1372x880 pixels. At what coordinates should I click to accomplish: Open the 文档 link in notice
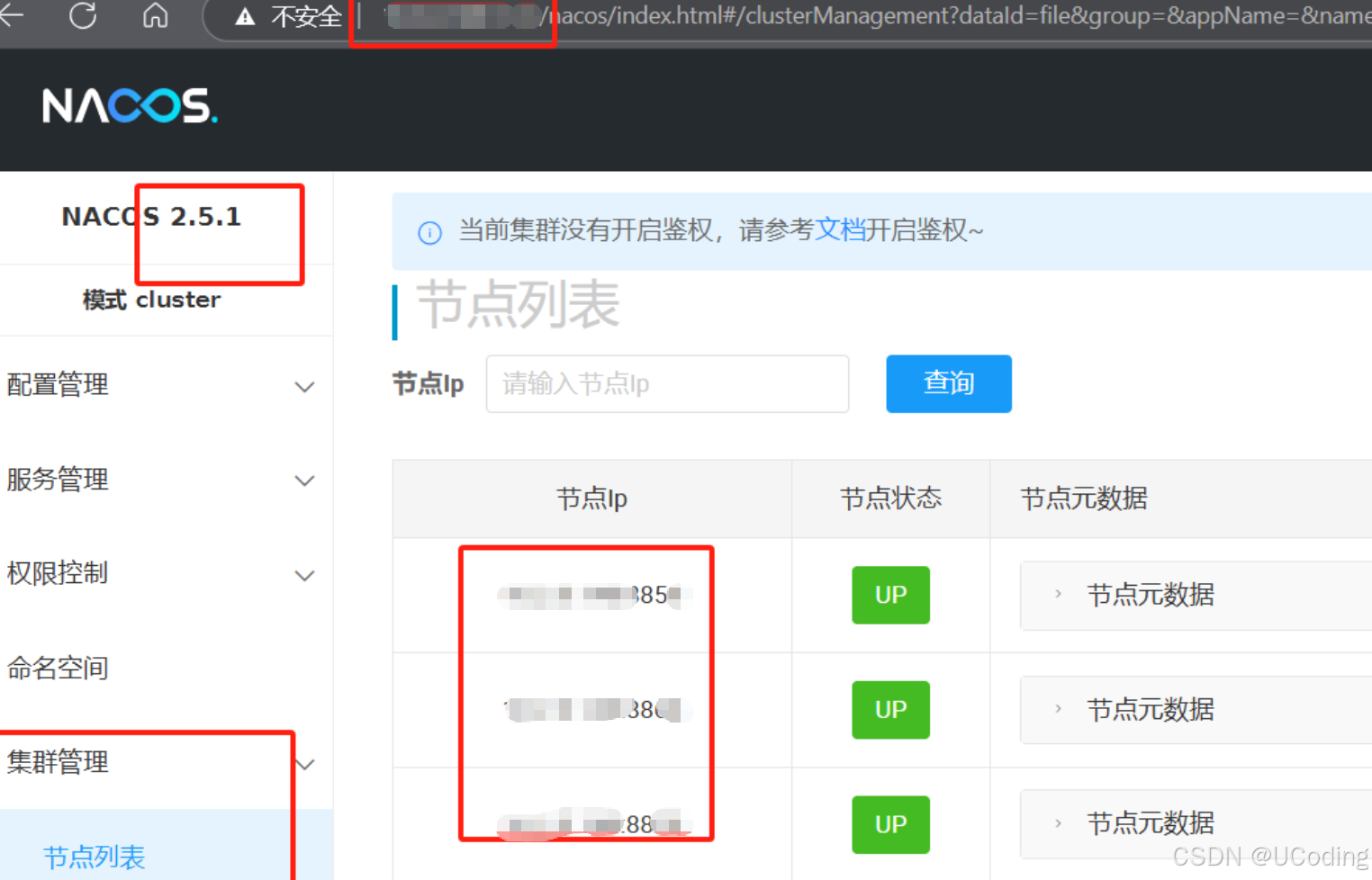pyautogui.click(x=840, y=230)
